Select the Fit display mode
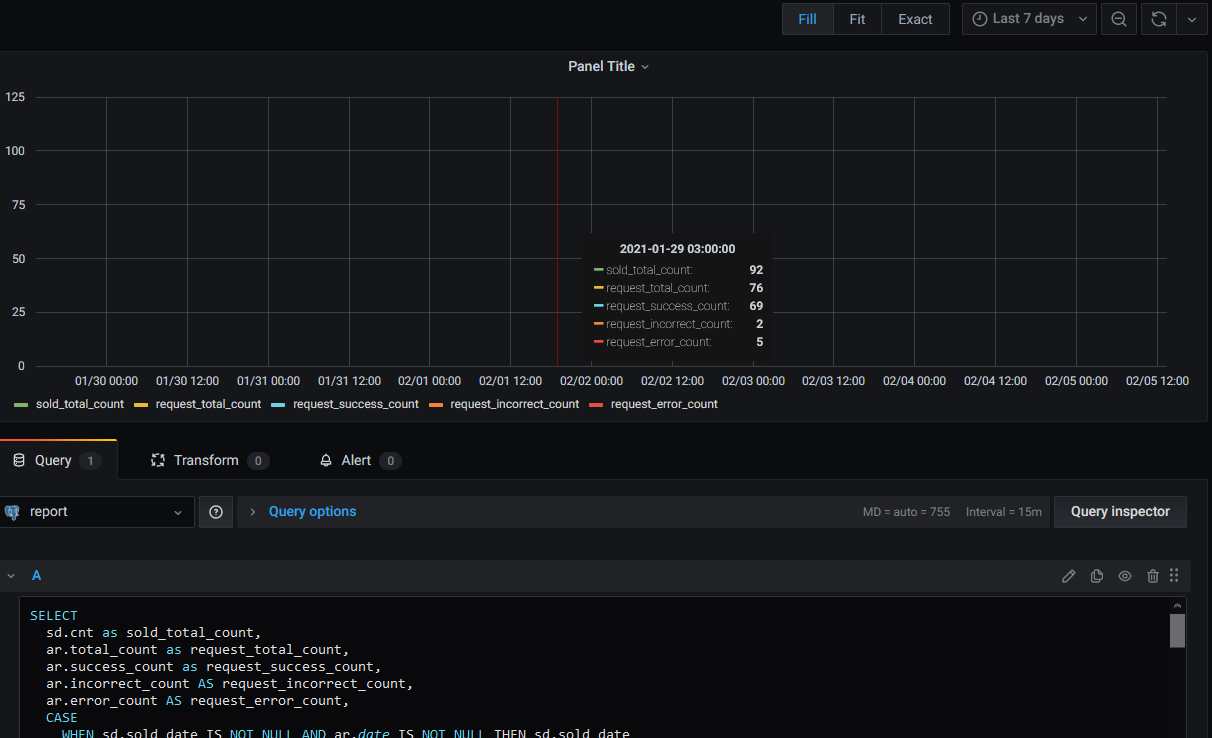1212x738 pixels. point(856,19)
